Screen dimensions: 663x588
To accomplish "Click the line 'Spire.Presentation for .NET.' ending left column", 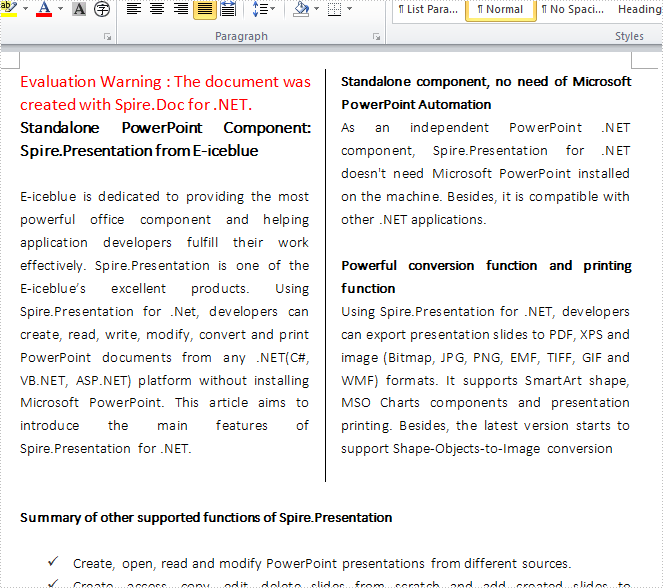I will 106,449.
